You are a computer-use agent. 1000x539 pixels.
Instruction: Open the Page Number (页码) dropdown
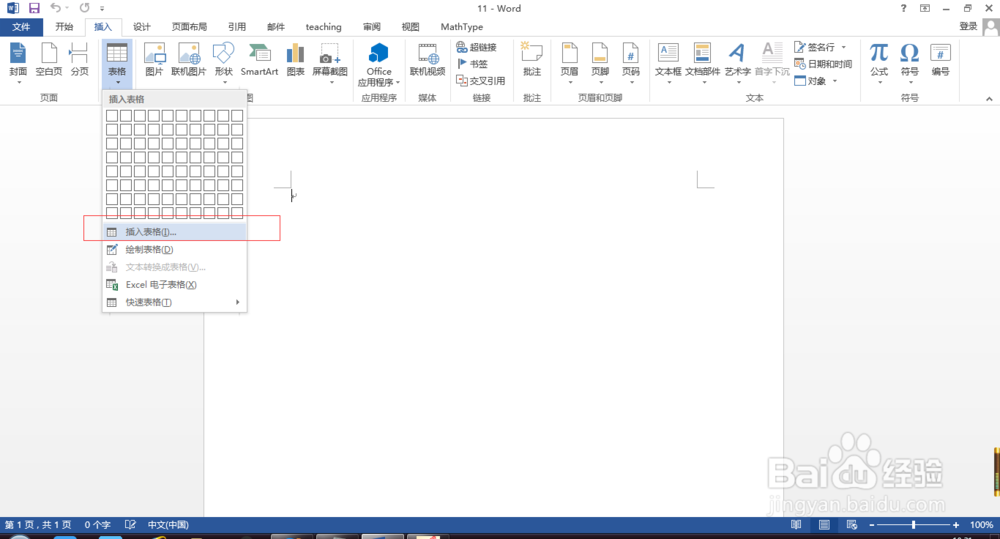[631, 62]
